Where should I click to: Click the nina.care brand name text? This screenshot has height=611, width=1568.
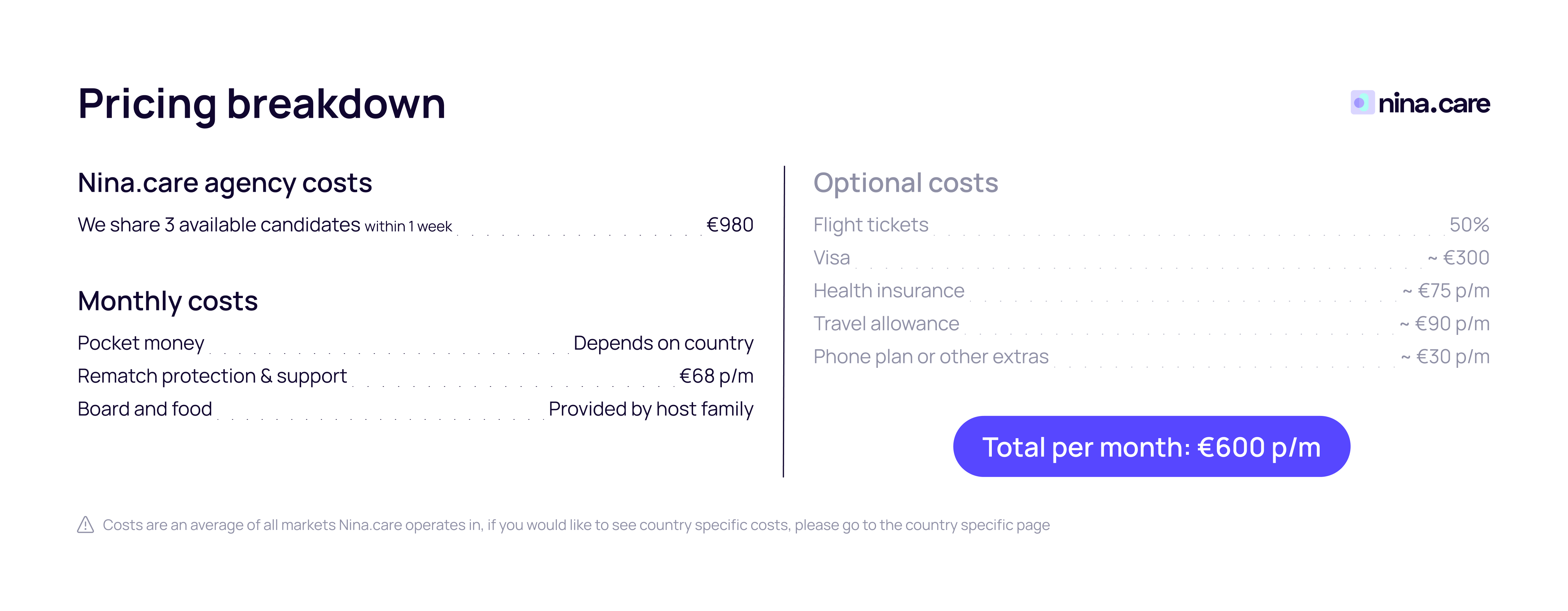pos(1433,103)
